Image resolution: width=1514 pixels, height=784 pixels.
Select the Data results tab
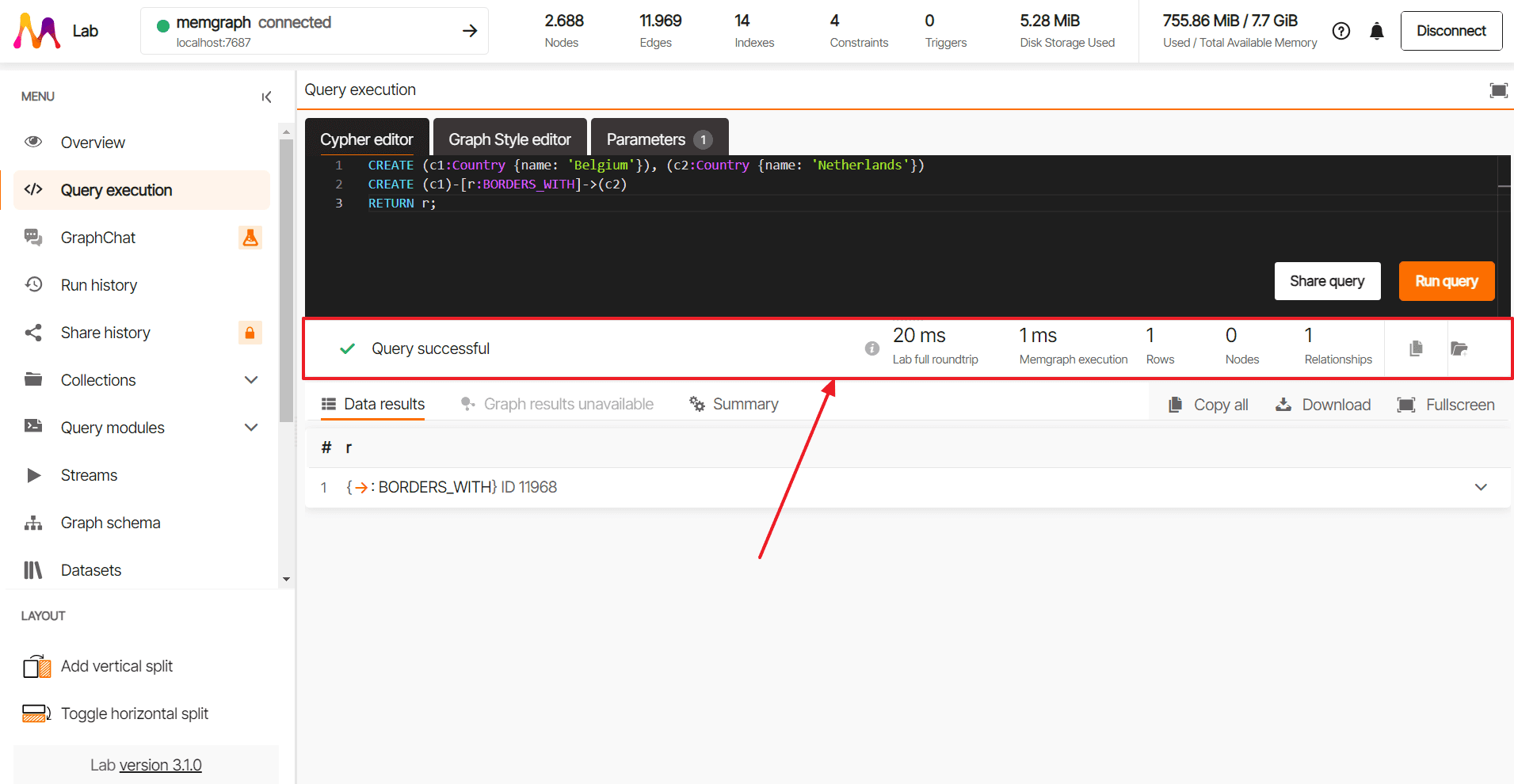point(372,404)
